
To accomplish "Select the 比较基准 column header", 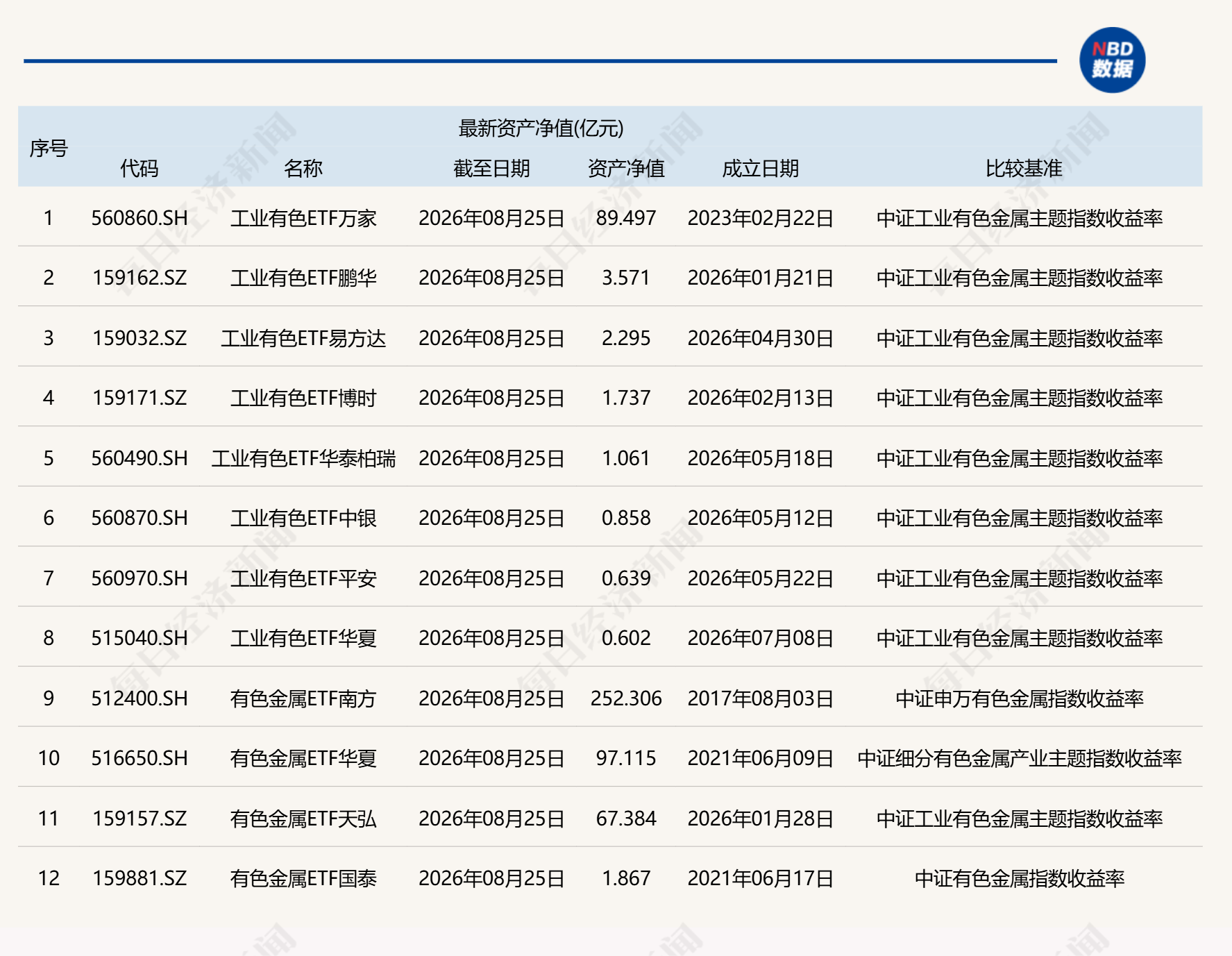I will coord(1024,168).
